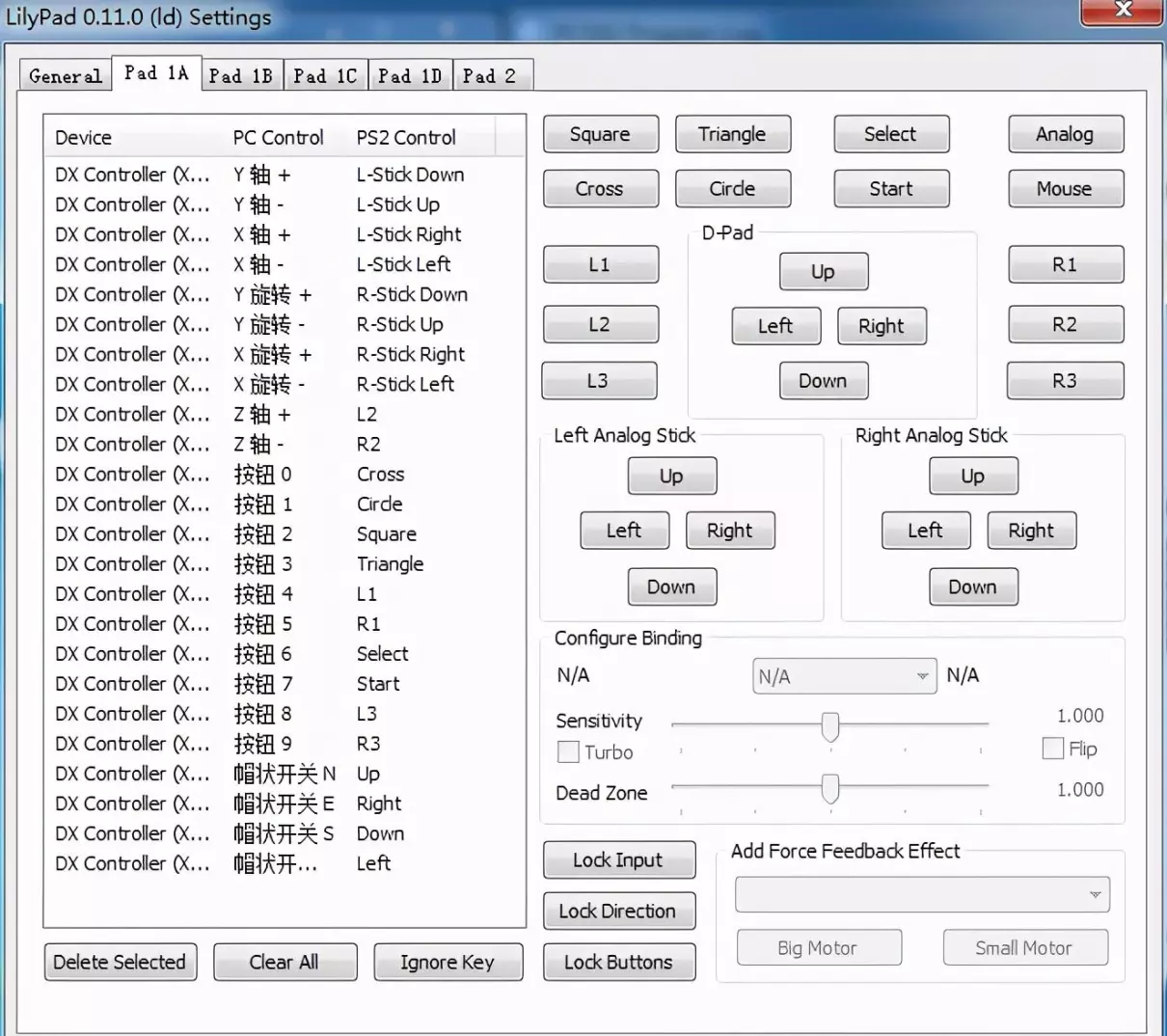This screenshot has height=1036, width=1167.
Task: Bind Left Analog Stick Left
Action: (x=624, y=531)
